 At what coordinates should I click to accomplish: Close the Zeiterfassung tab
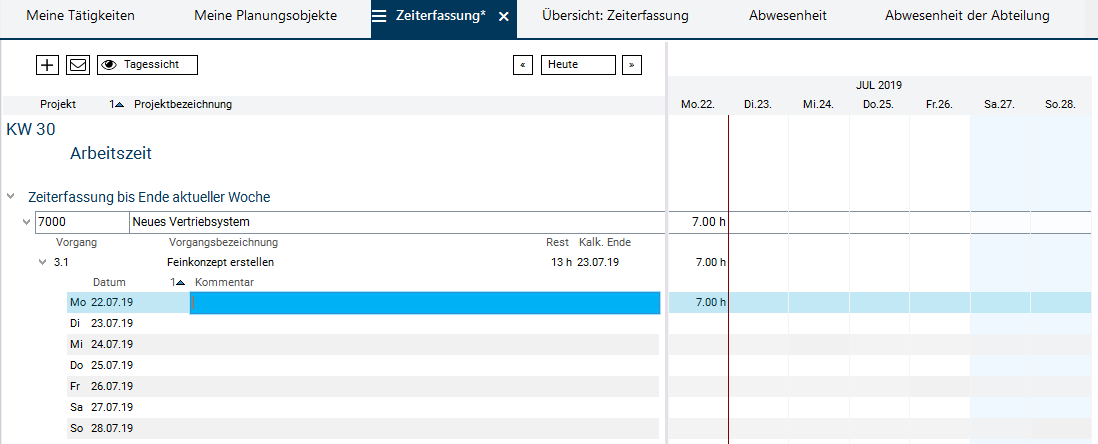(x=503, y=17)
